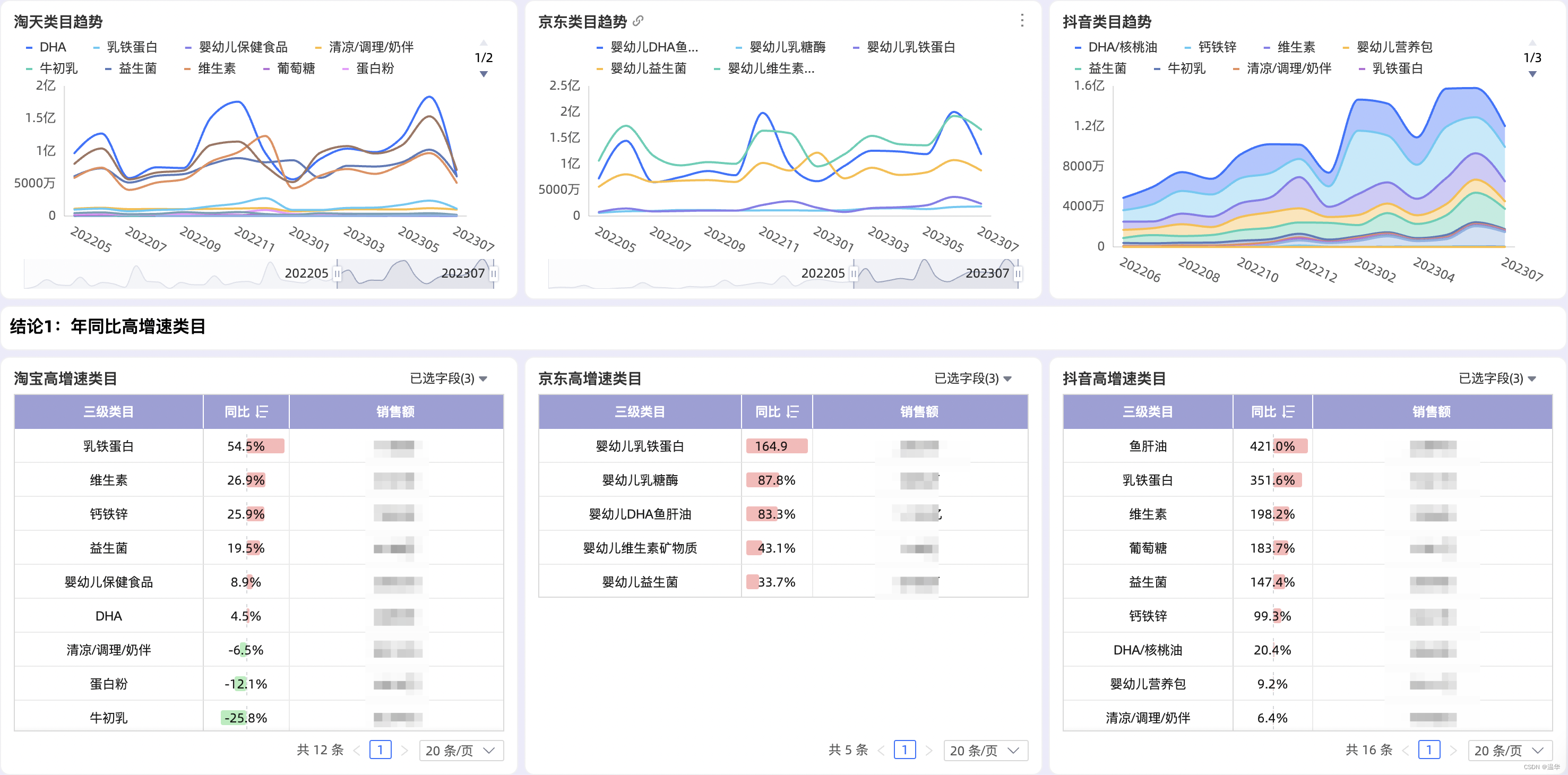Go to next legend page in 淘天类目趋势
The width and height of the screenshot is (1568, 775).
pyautogui.click(x=484, y=74)
